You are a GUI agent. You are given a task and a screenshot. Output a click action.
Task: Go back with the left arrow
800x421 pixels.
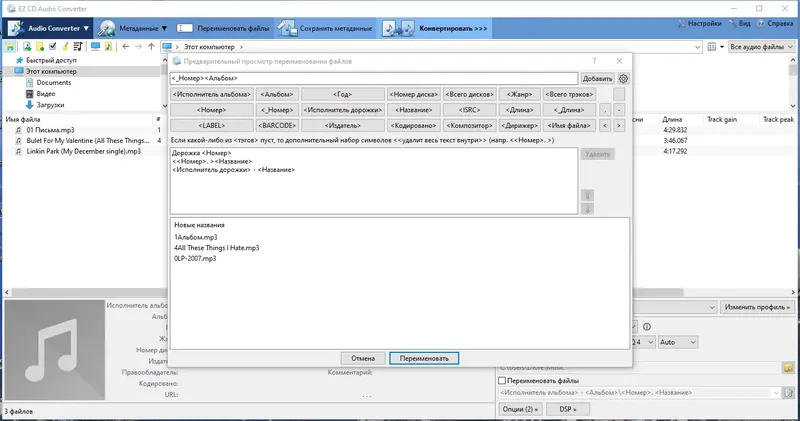click(126, 46)
